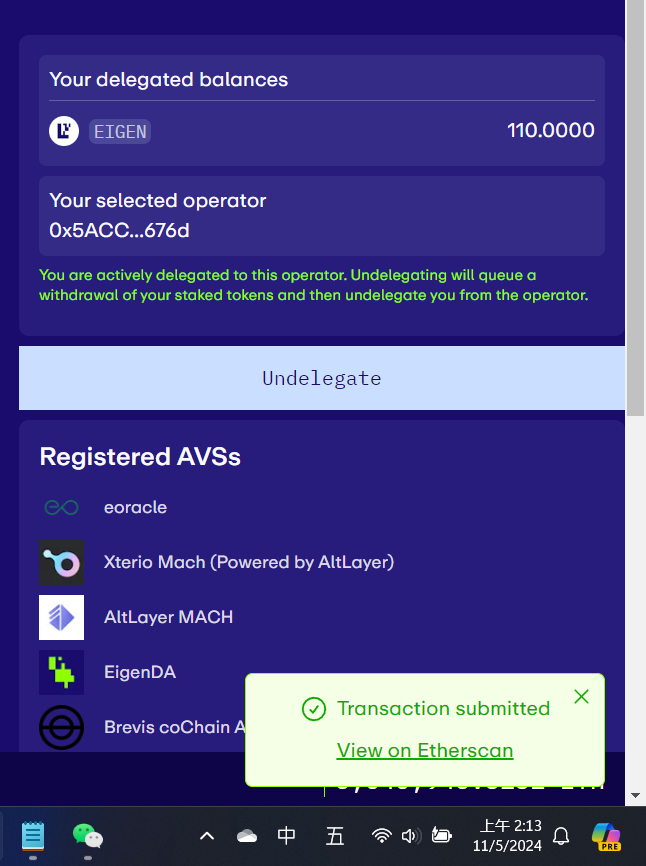646x866 pixels.
Task: Open the notification bell in tray
Action: (x=561, y=836)
